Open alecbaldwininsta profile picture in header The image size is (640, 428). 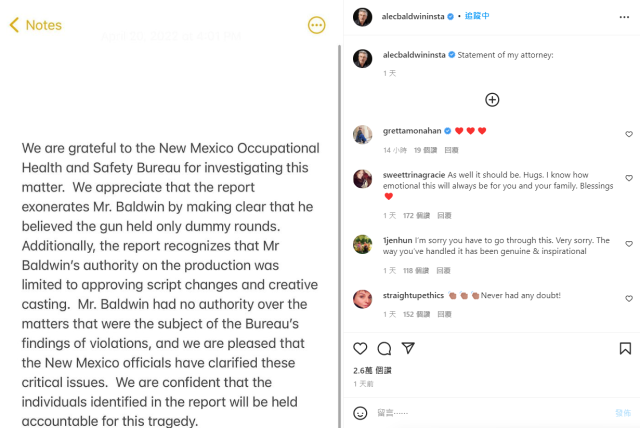362,17
